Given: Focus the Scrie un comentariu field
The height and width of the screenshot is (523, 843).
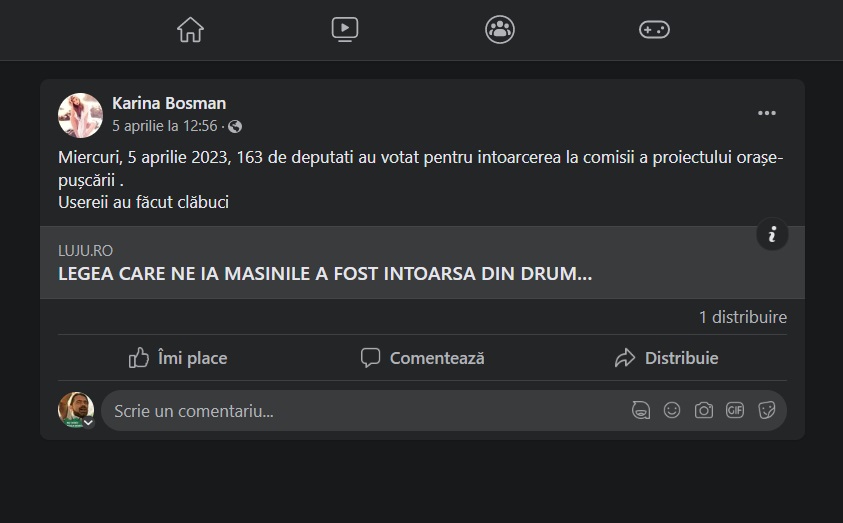Looking at the screenshot, I should click(360, 411).
